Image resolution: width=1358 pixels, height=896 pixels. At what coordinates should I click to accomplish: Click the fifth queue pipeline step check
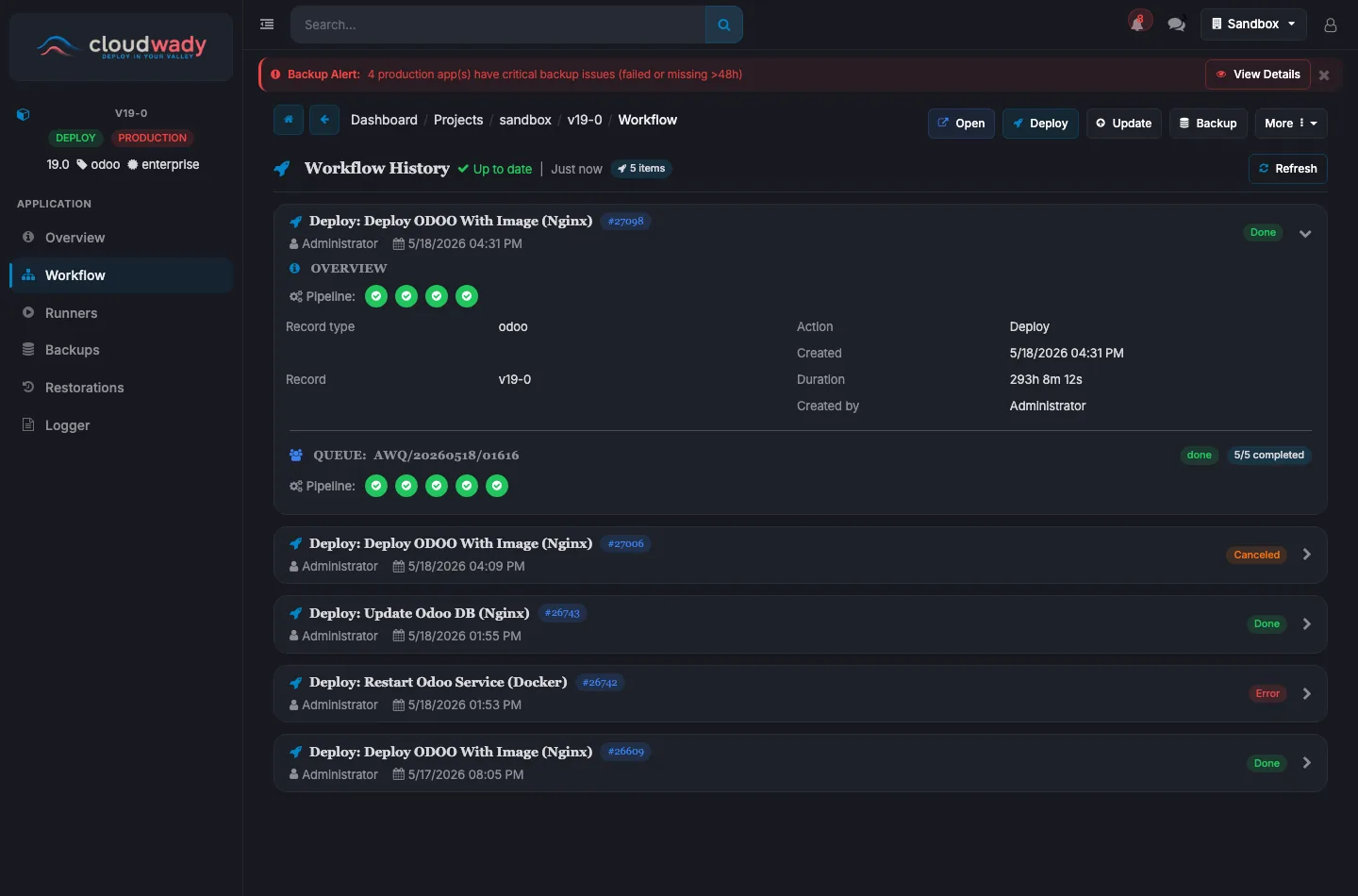coord(497,486)
